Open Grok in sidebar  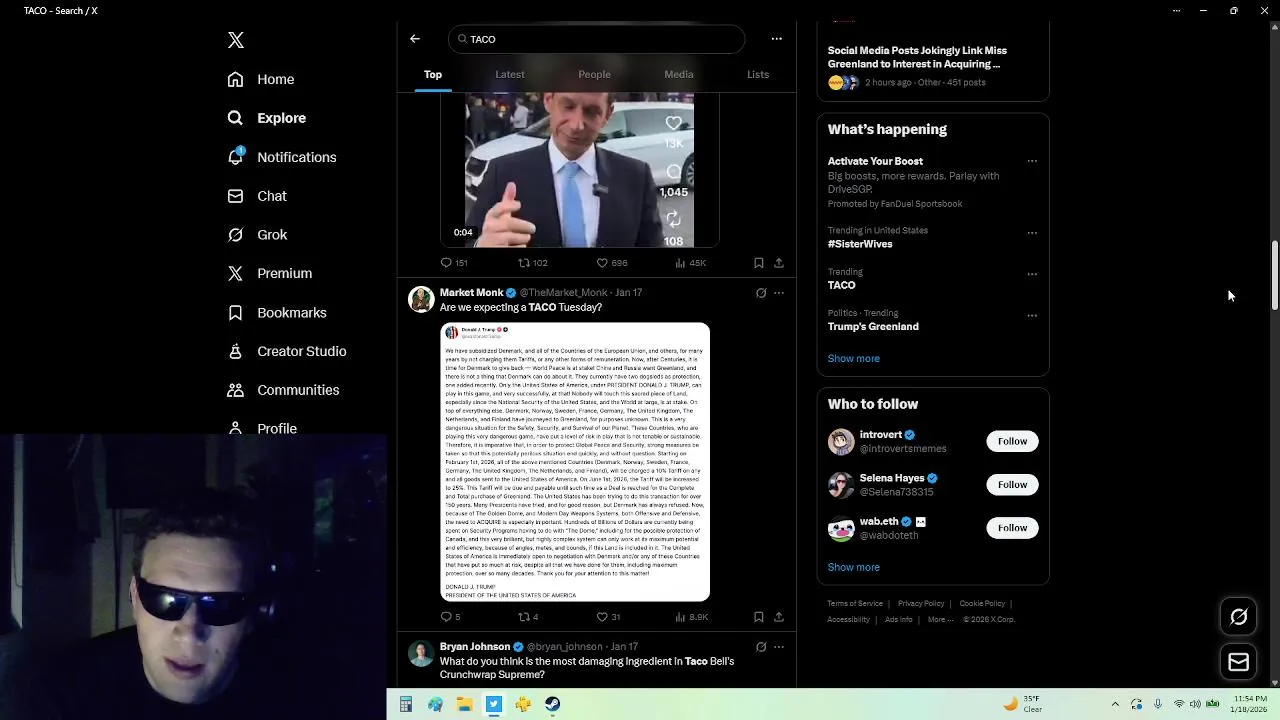click(x=257, y=235)
